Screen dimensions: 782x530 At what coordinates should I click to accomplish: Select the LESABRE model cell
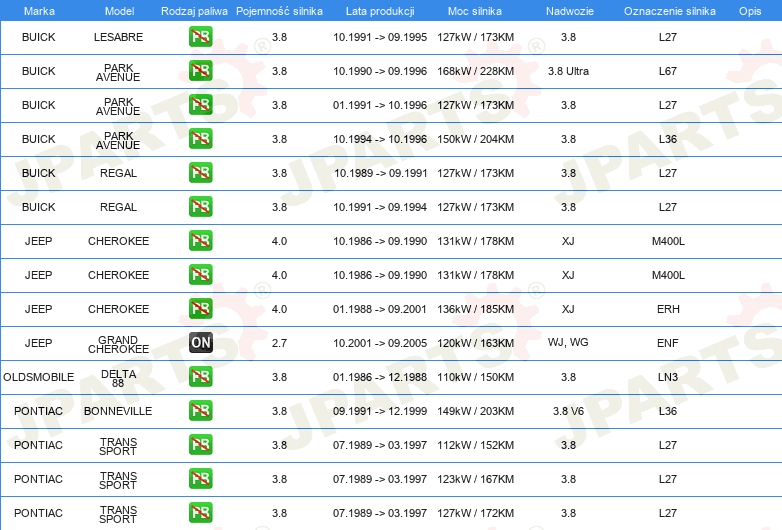click(x=118, y=37)
